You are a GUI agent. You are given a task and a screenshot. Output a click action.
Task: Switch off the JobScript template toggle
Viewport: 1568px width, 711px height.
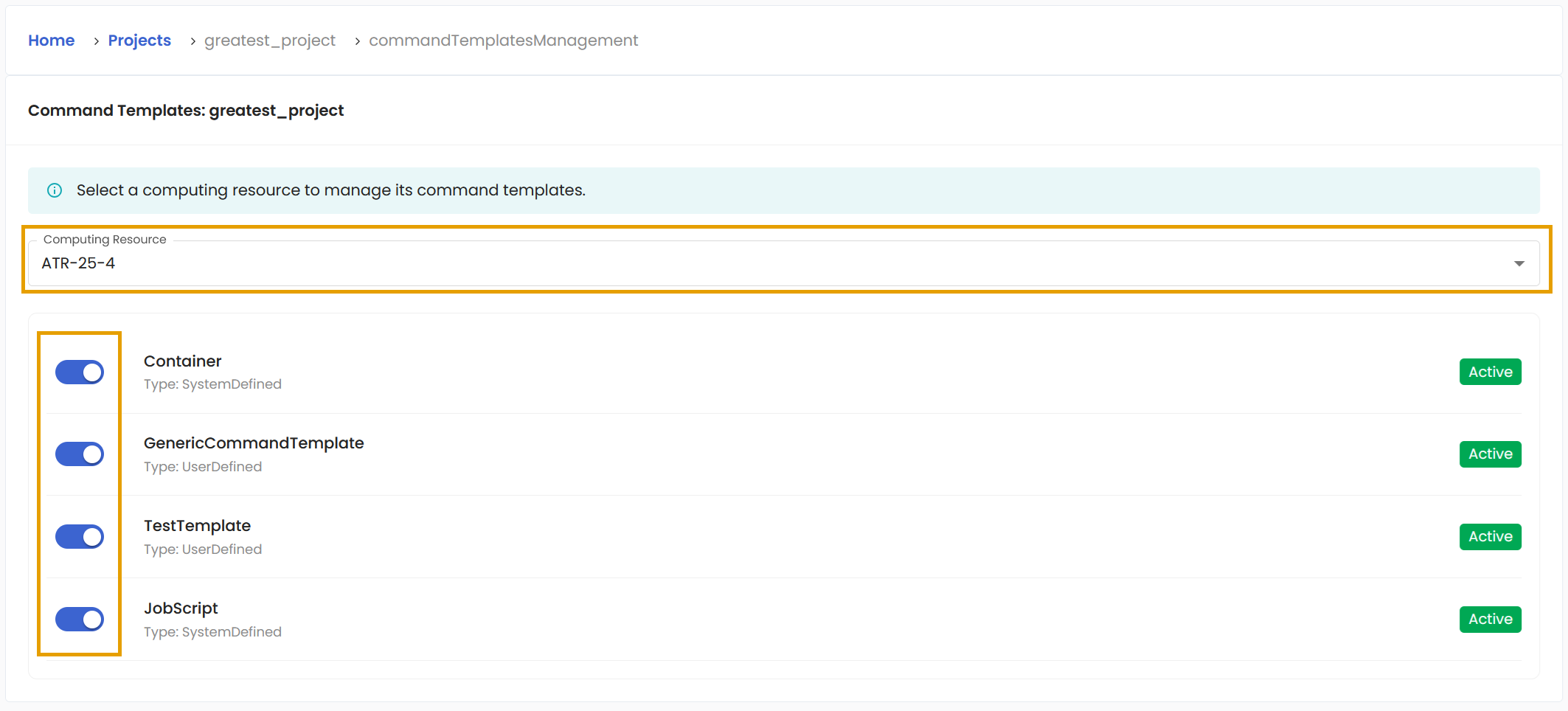coord(80,620)
